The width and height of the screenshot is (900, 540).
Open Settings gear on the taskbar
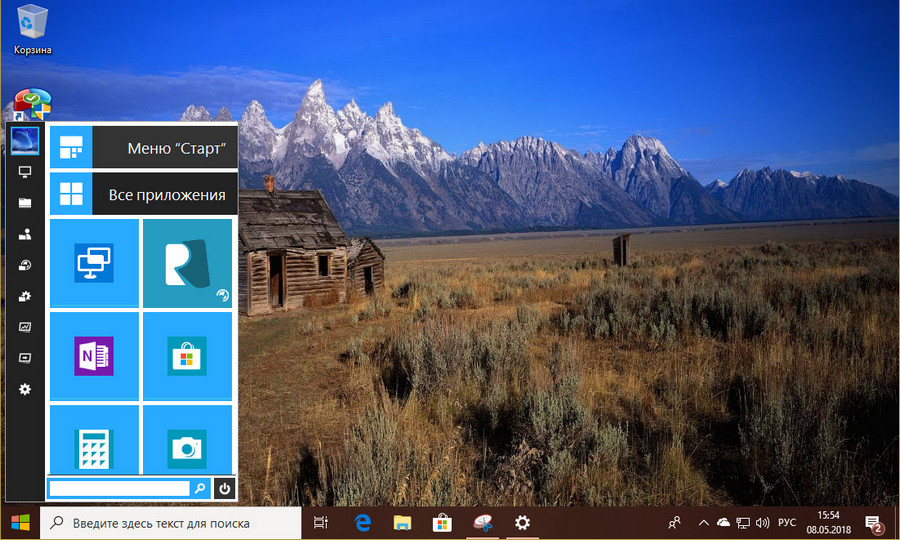[522, 523]
